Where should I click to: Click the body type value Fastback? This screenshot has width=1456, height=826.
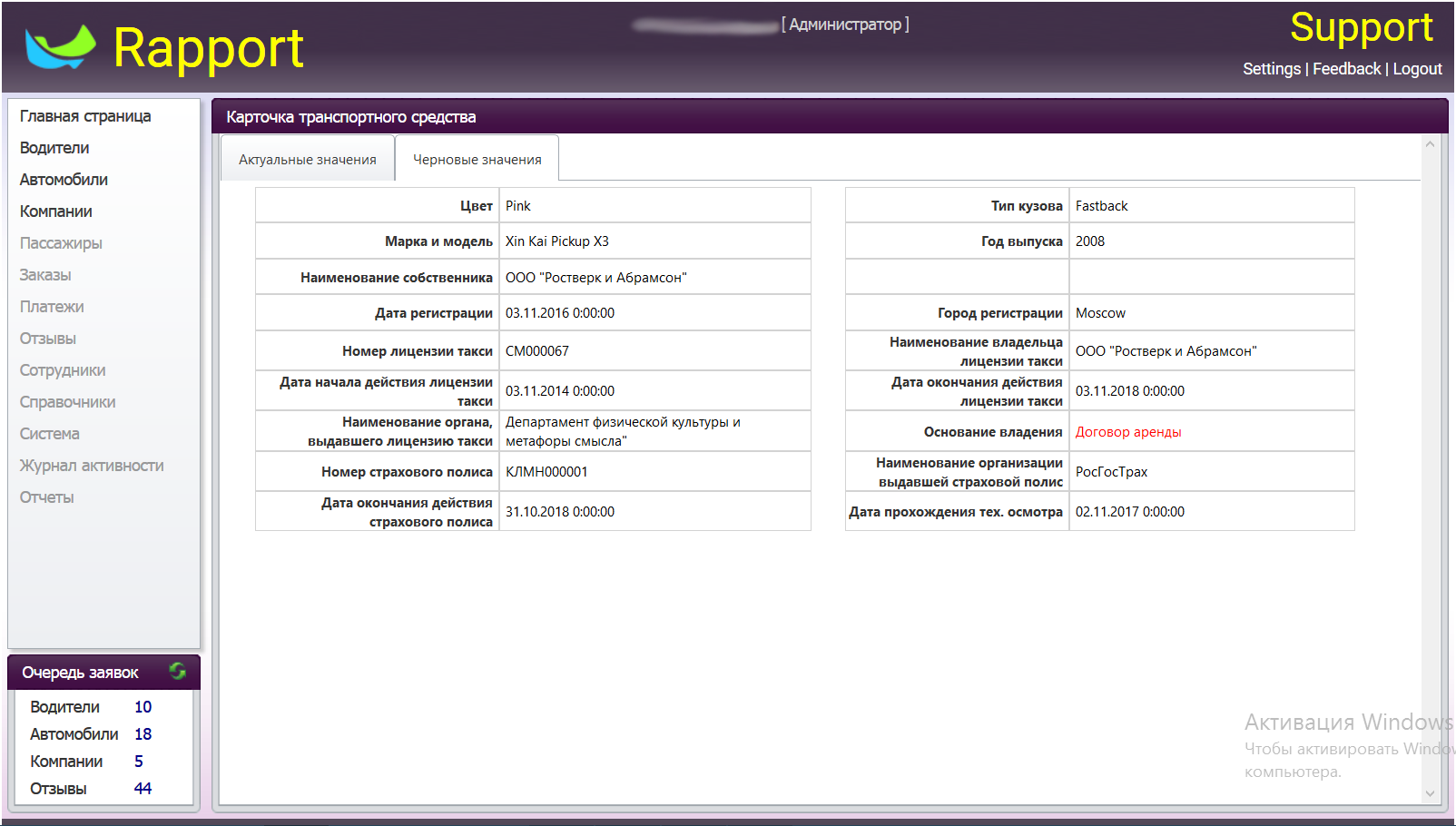coord(1102,206)
